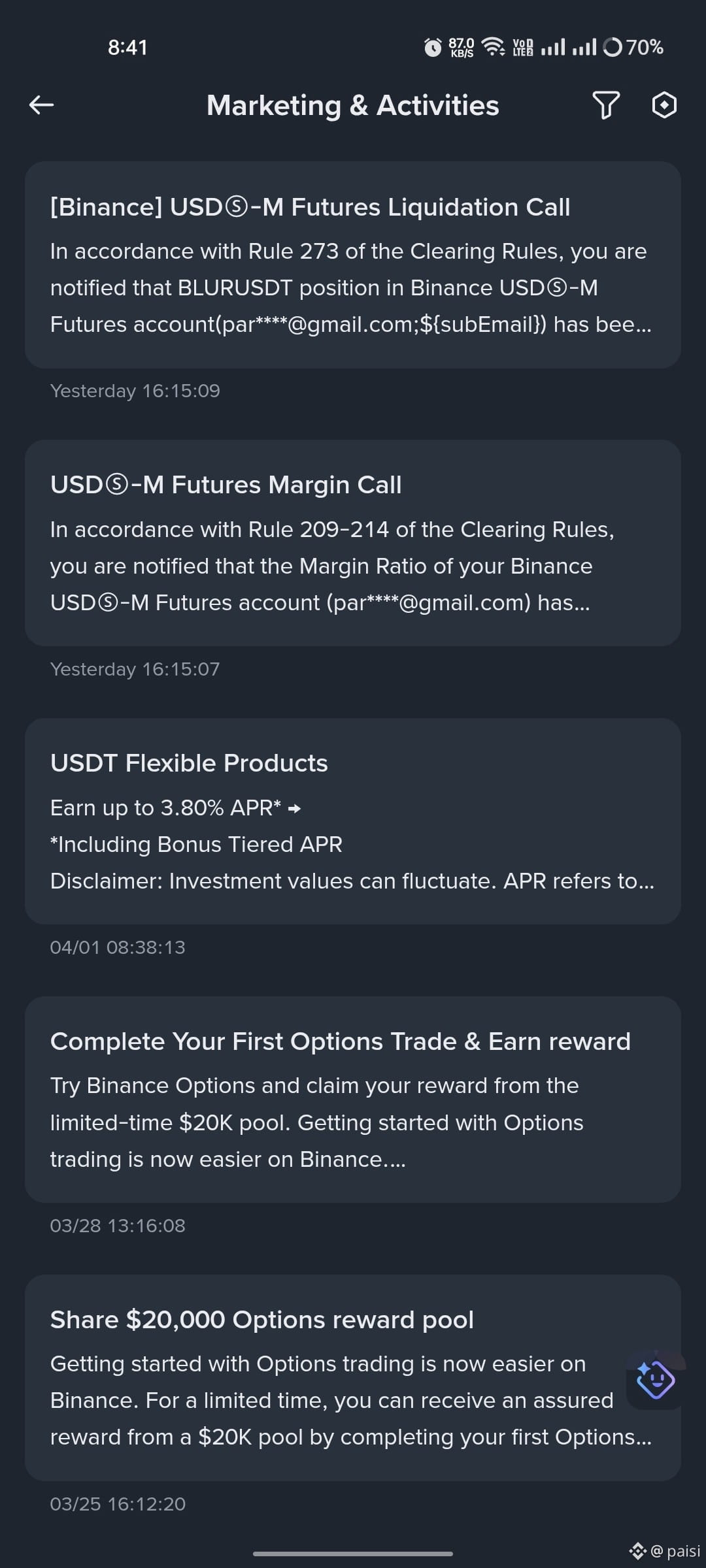Image resolution: width=706 pixels, height=1568 pixels.
Task: Tap the 8:41 clock in status bar
Action: tap(128, 47)
